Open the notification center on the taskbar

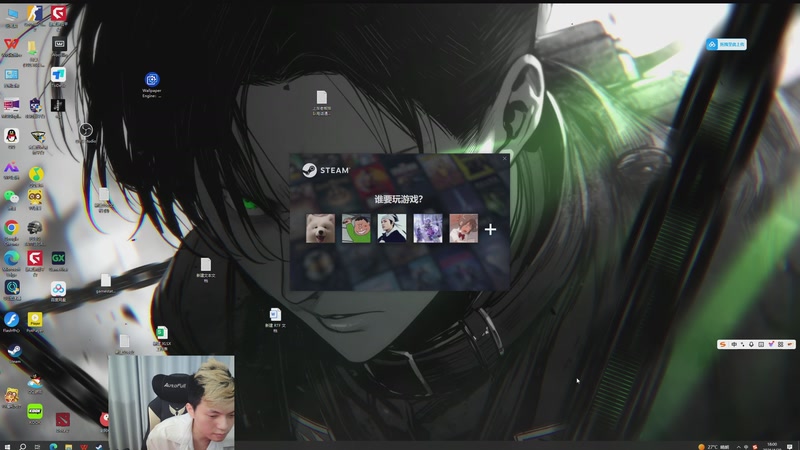(x=790, y=446)
